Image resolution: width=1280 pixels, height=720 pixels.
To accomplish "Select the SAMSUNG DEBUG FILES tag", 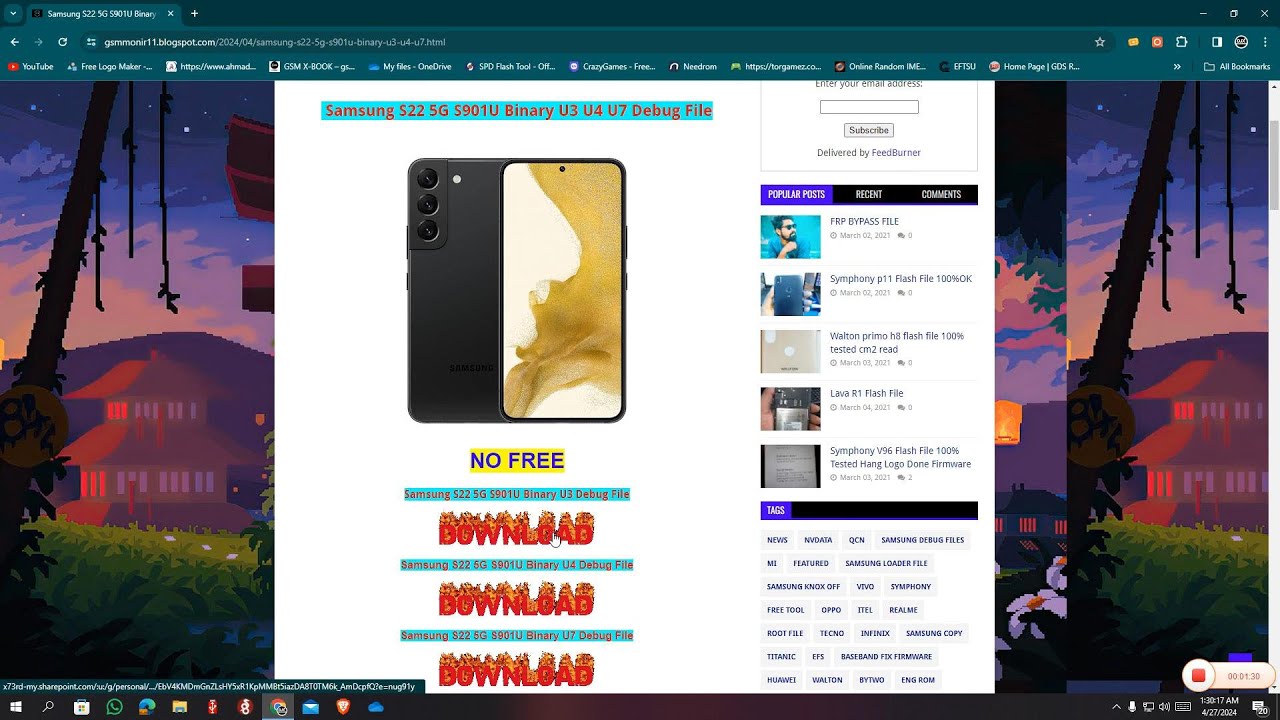I will [x=922, y=540].
